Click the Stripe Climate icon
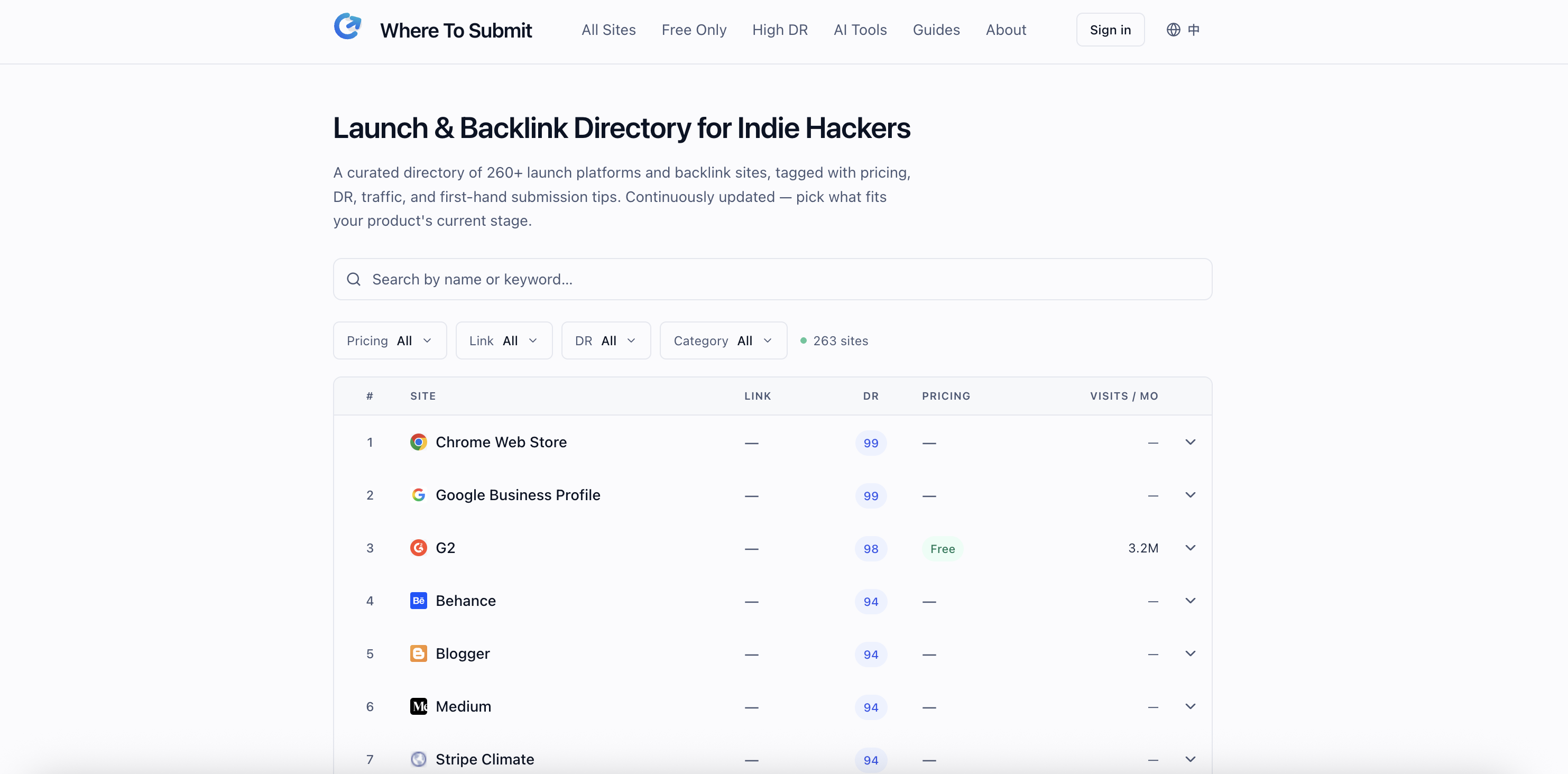Screen dimensions: 1568x774 point(418,759)
